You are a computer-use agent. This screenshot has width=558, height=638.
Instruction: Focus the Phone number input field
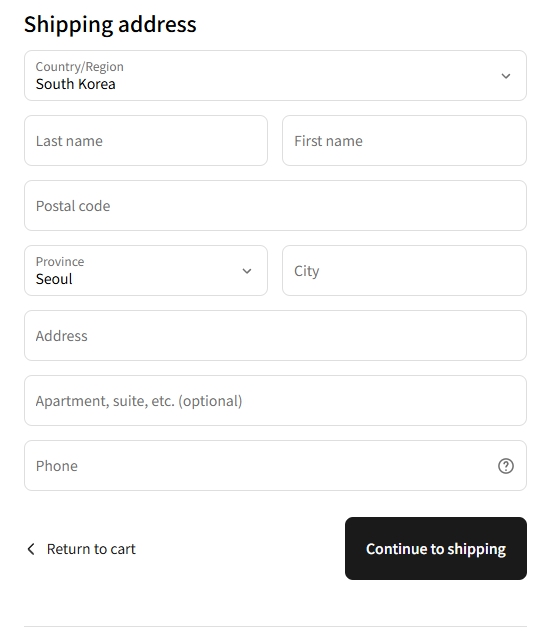(275, 465)
